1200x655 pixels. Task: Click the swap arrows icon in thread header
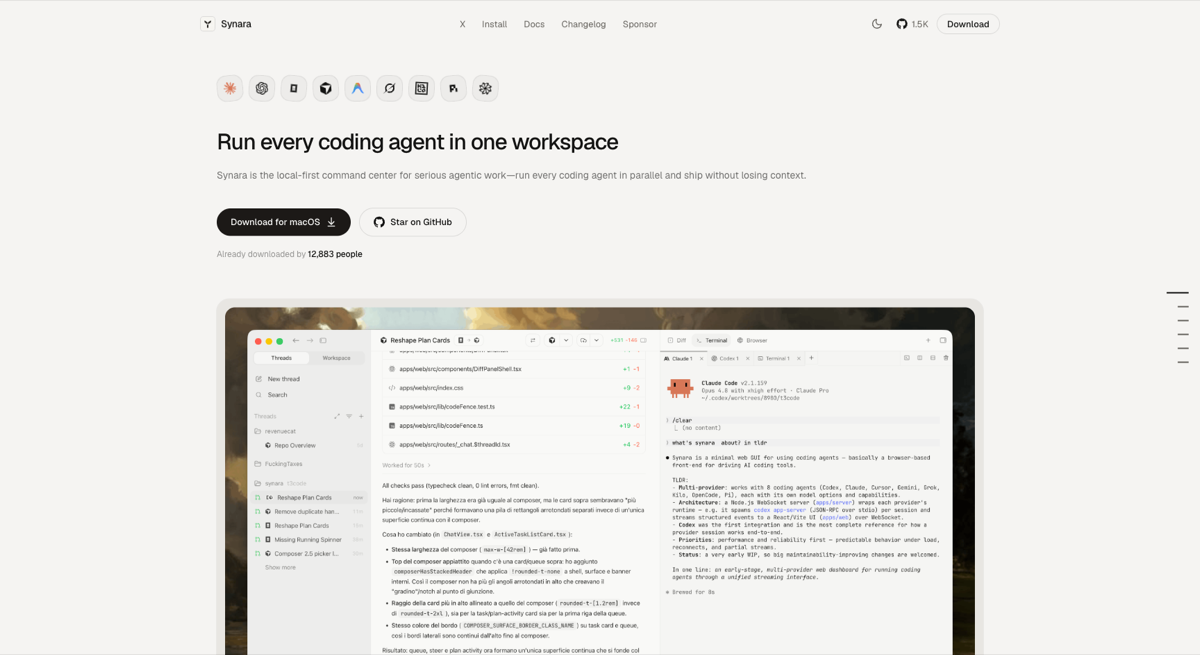click(x=533, y=340)
